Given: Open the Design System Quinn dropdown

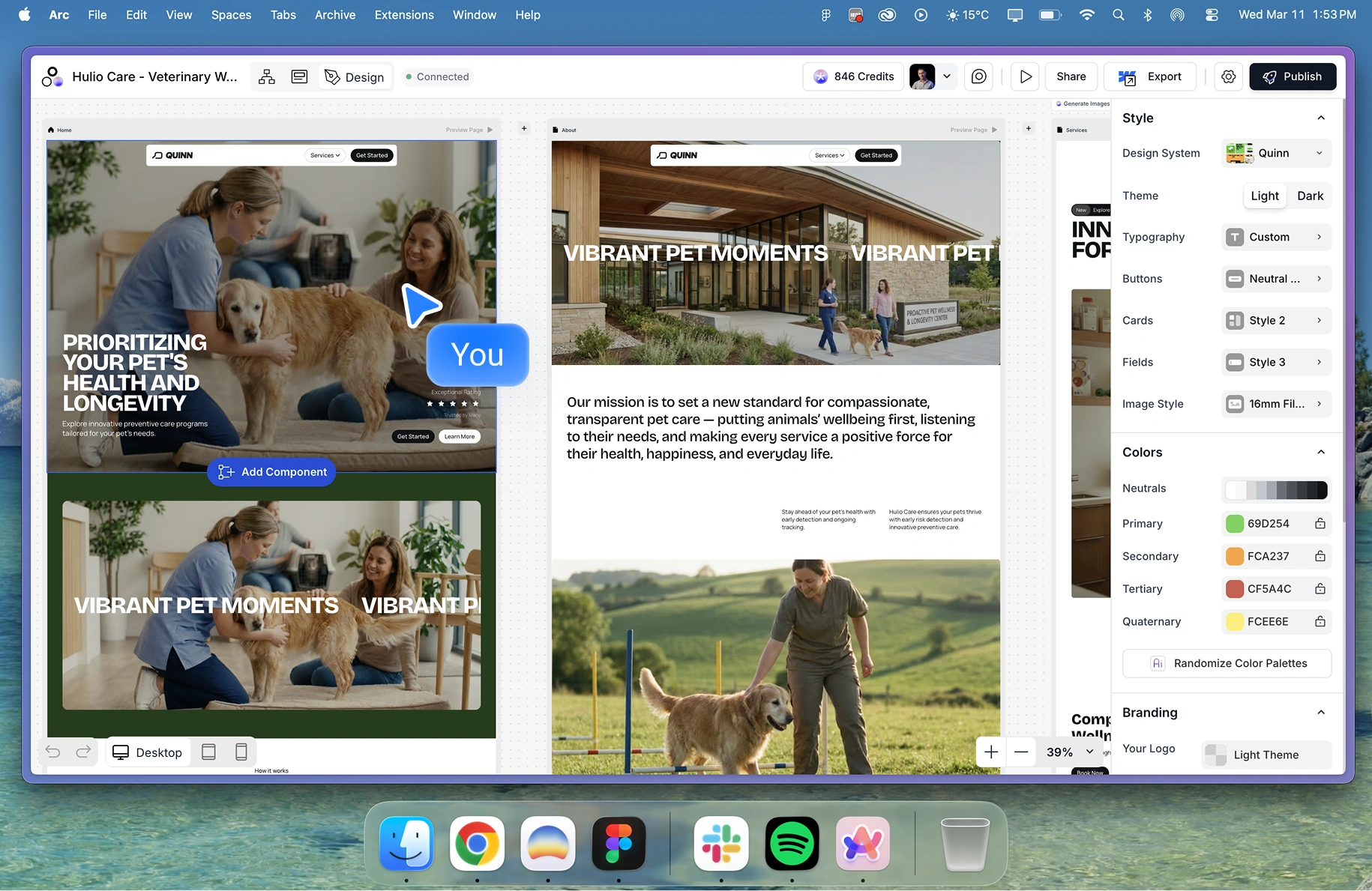Looking at the screenshot, I should pyautogui.click(x=1275, y=153).
